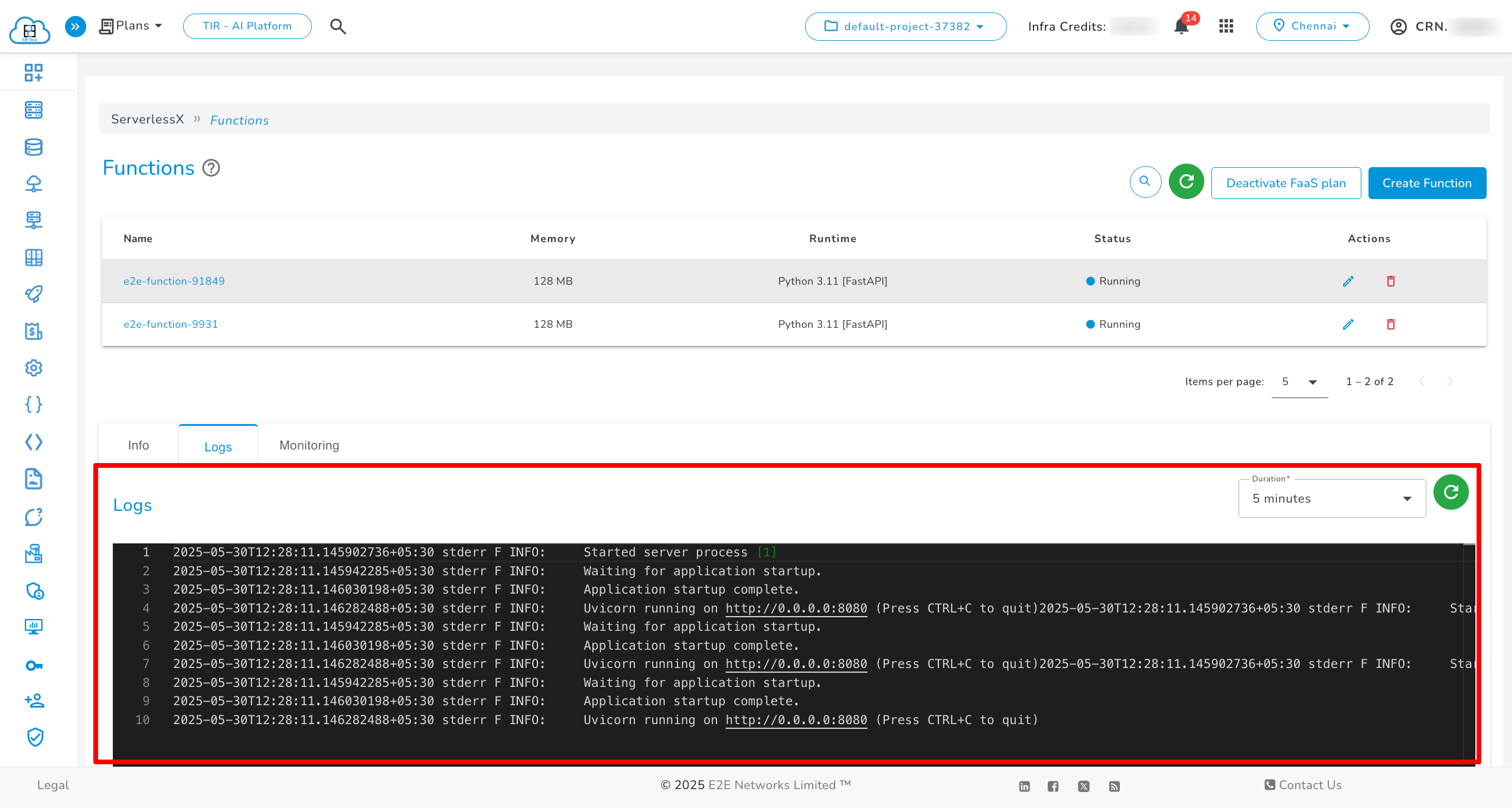Delete e2e-function-9931 via the trash icon
Screen dimensions: 1512x808
[x=1390, y=324]
